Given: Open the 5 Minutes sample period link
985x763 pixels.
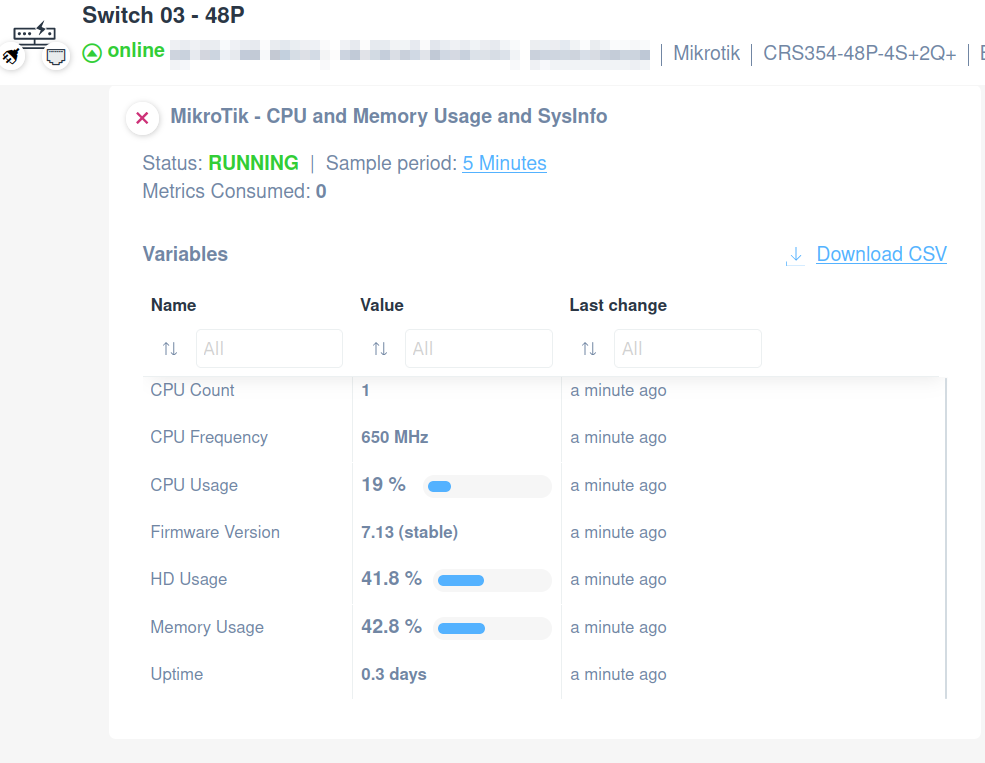Looking at the screenshot, I should click(x=504, y=163).
